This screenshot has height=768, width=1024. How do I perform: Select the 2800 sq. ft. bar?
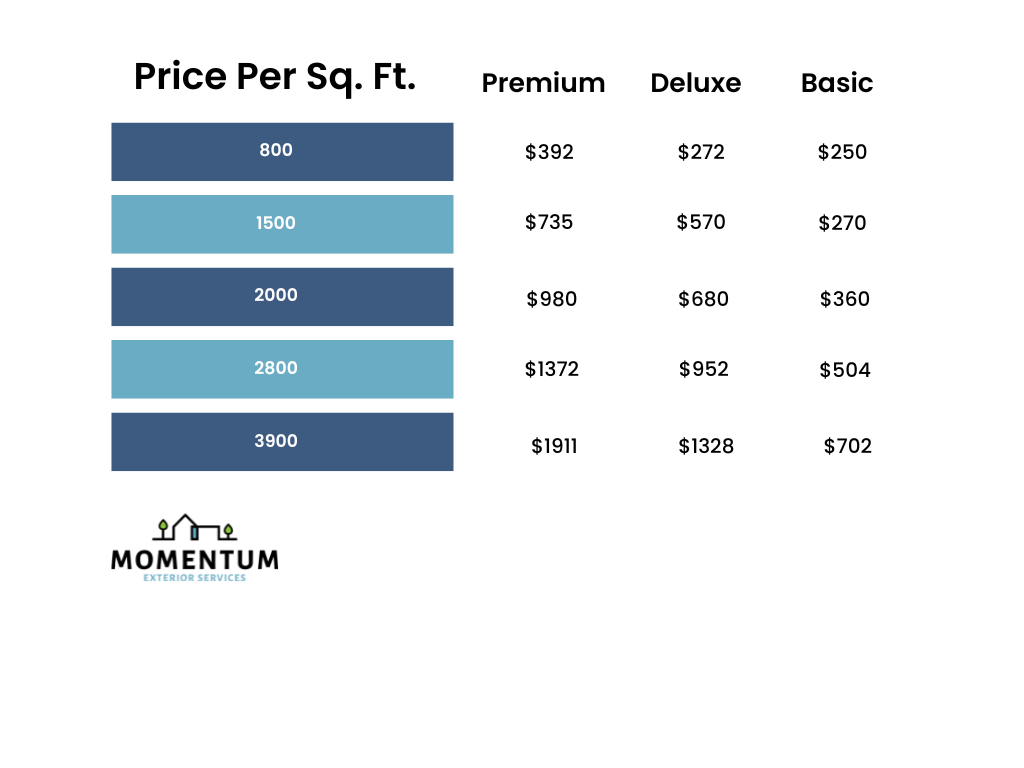282,369
